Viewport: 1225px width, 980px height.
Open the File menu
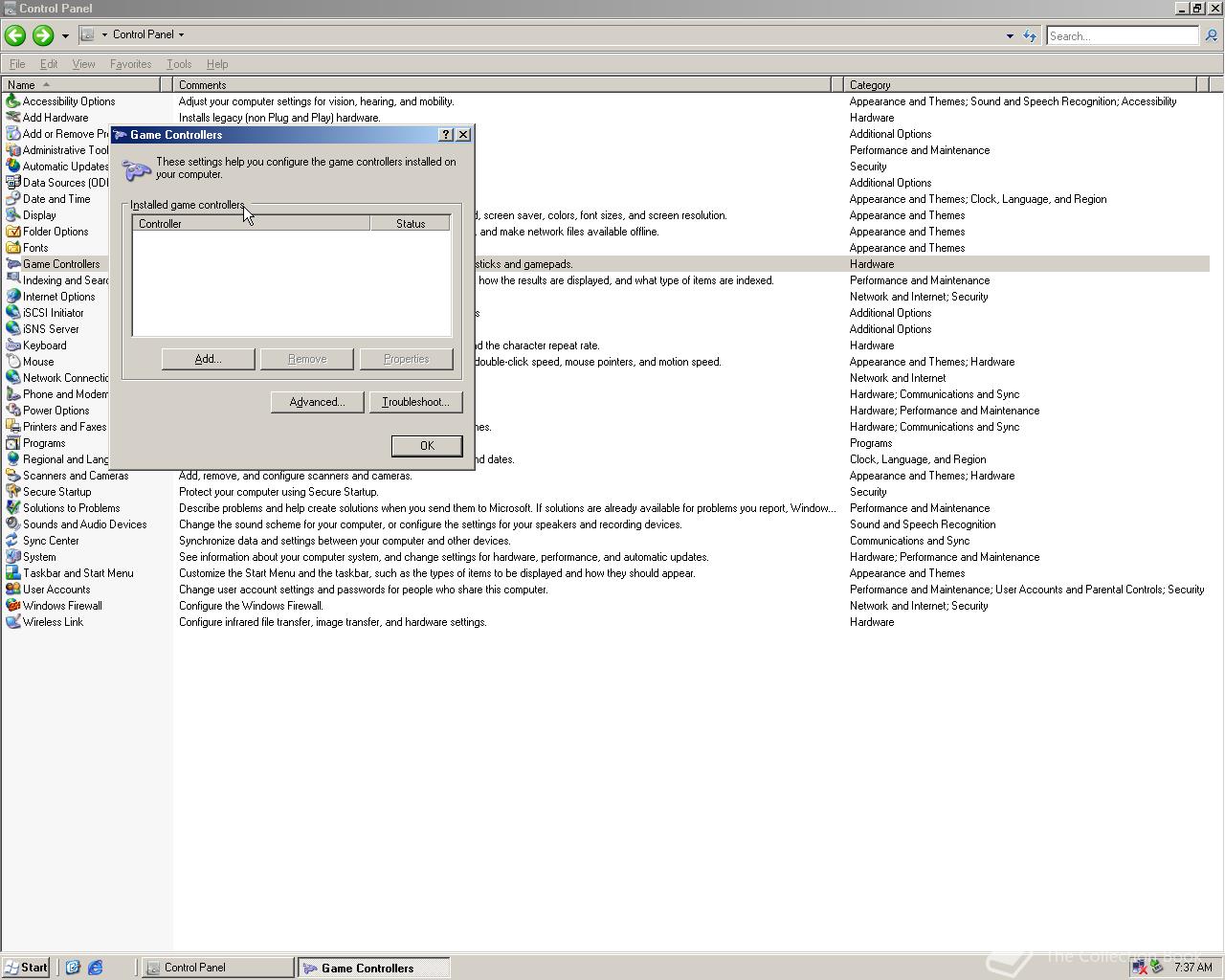[x=17, y=64]
